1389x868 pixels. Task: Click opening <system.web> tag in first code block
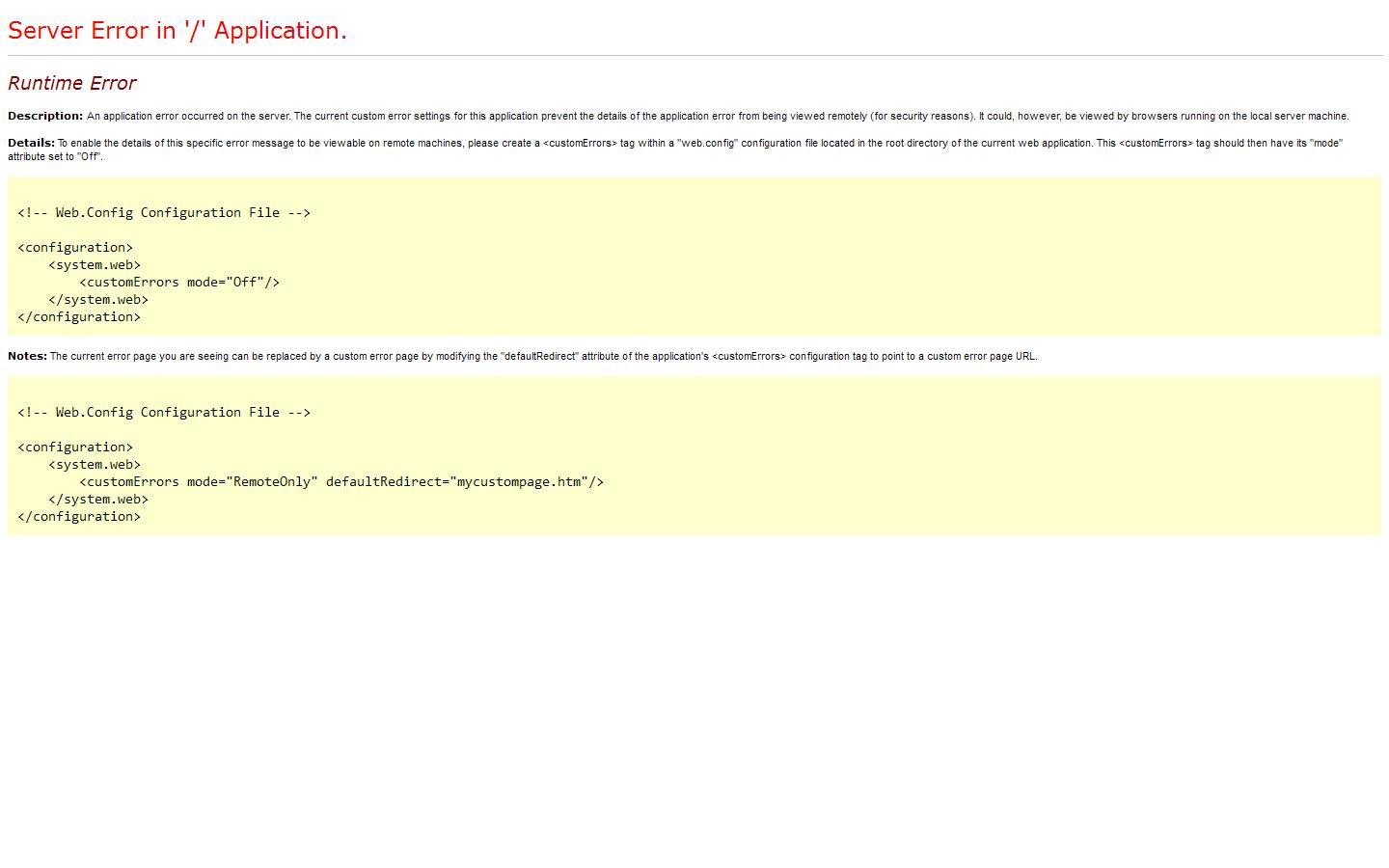pyautogui.click(x=95, y=265)
